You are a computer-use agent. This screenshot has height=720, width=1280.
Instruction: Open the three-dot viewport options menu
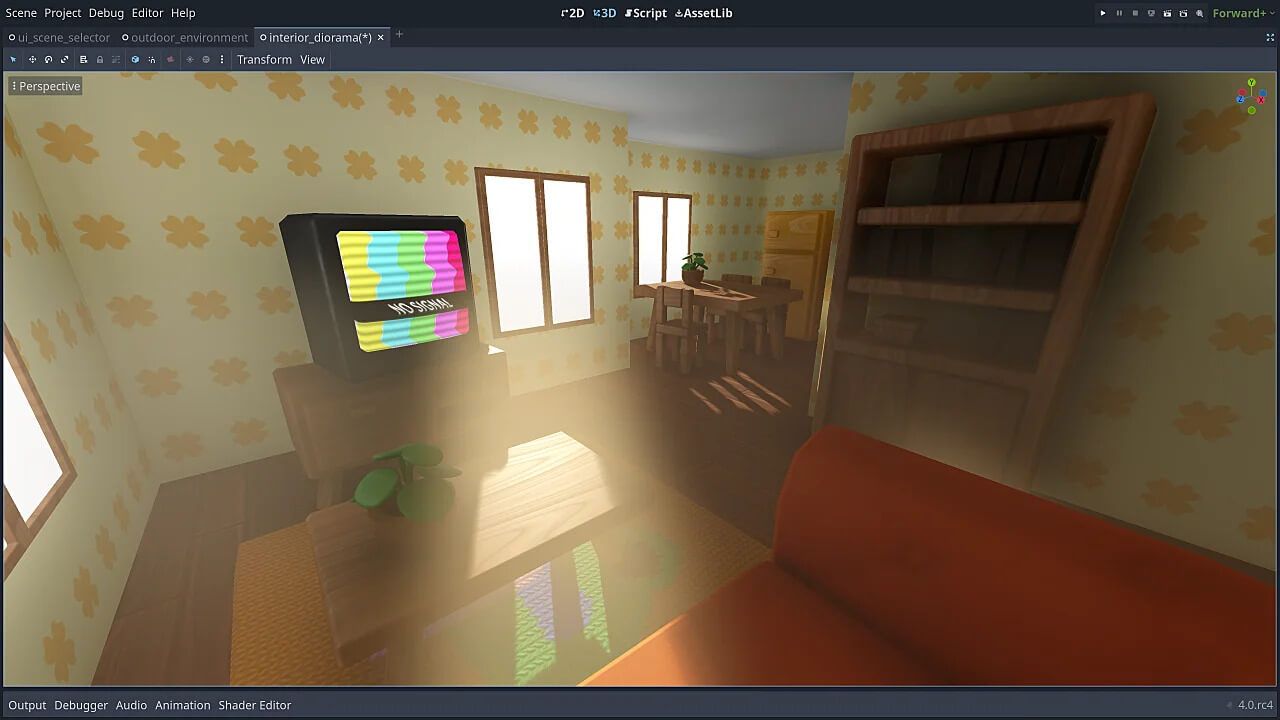(221, 59)
